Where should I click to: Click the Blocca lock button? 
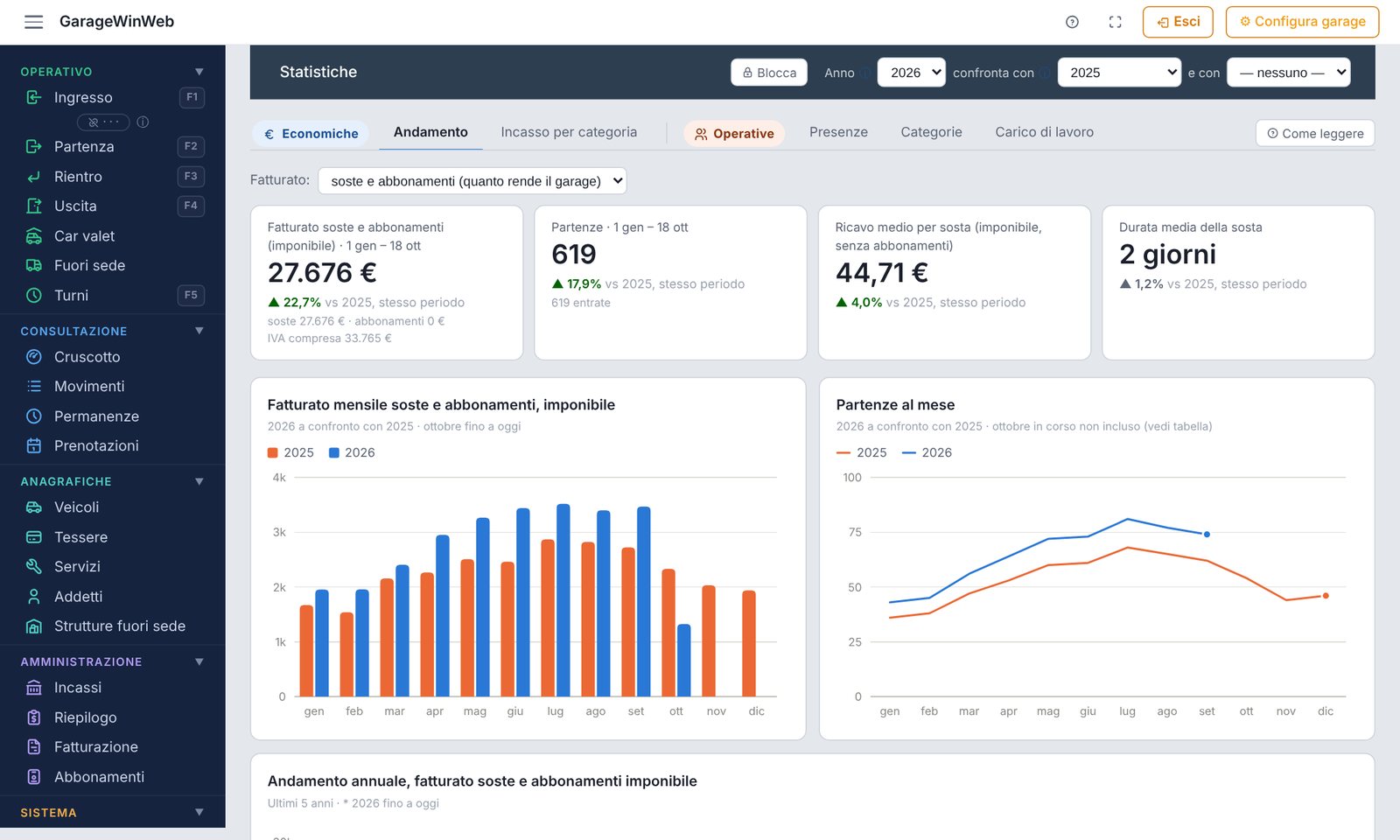pyautogui.click(x=769, y=73)
